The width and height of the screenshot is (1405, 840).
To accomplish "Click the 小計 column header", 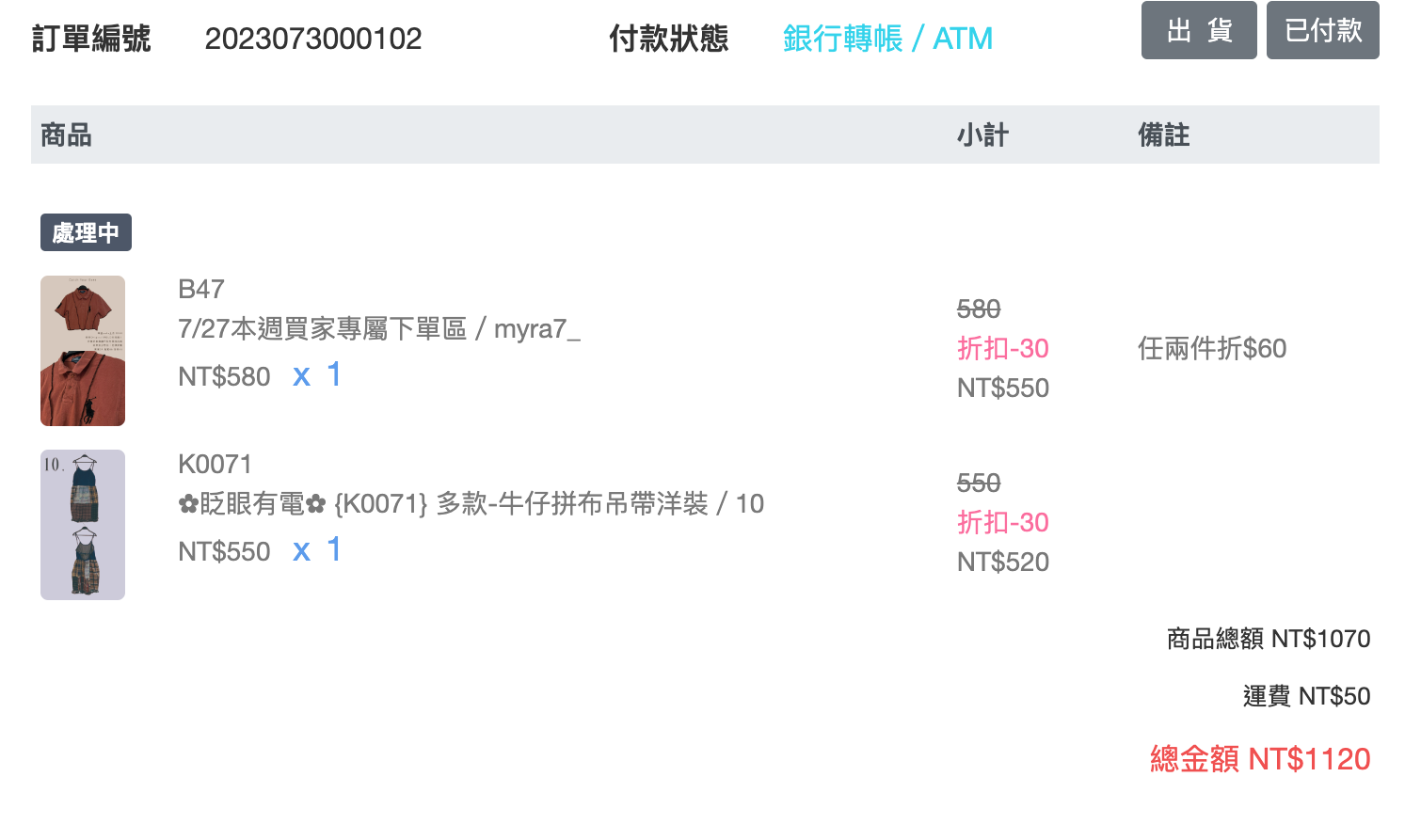I will point(982,135).
